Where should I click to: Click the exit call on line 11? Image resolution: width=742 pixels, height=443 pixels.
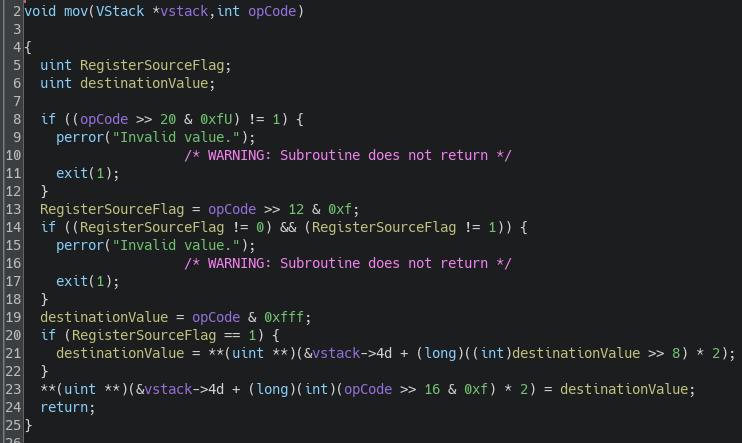coord(72,173)
